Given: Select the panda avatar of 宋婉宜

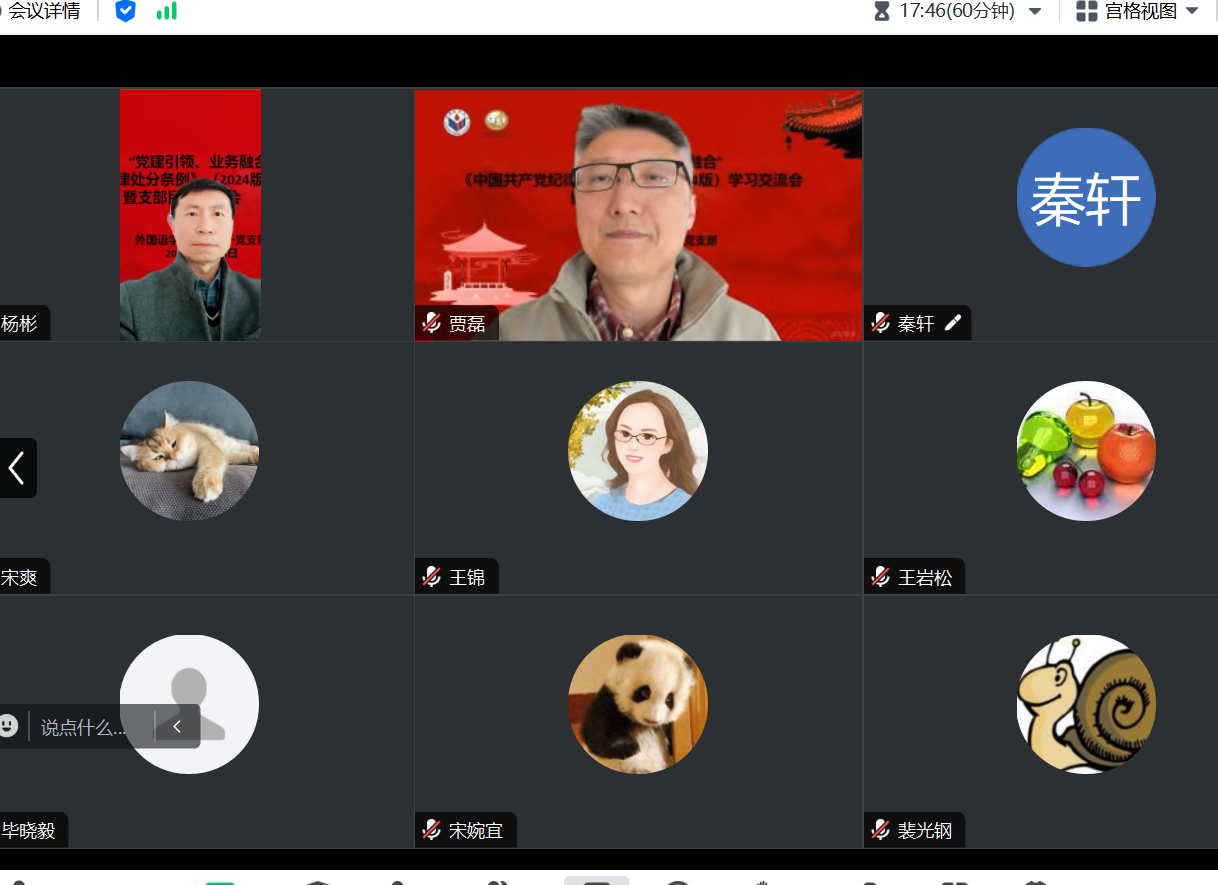Looking at the screenshot, I should tap(638, 704).
